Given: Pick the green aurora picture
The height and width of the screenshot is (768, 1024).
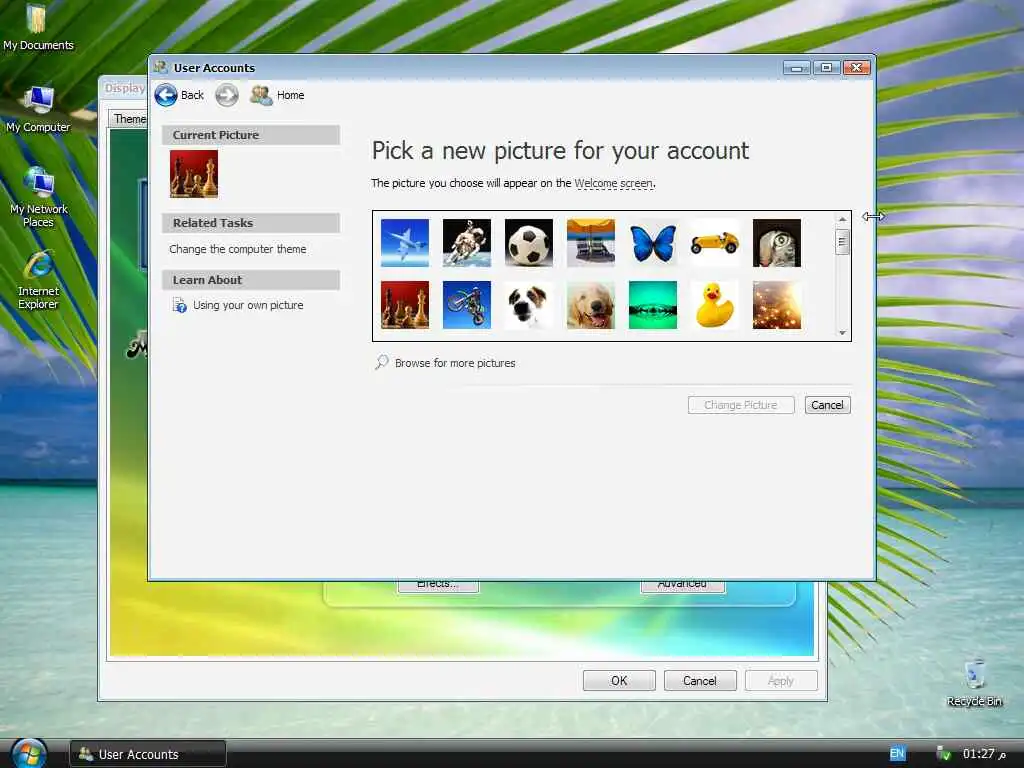Looking at the screenshot, I should point(653,305).
